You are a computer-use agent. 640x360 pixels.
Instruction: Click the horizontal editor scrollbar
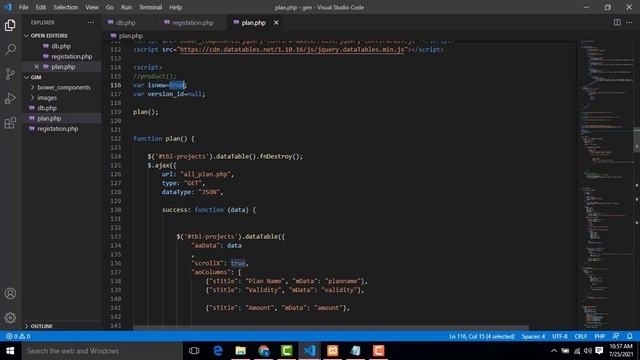[x=331, y=328]
